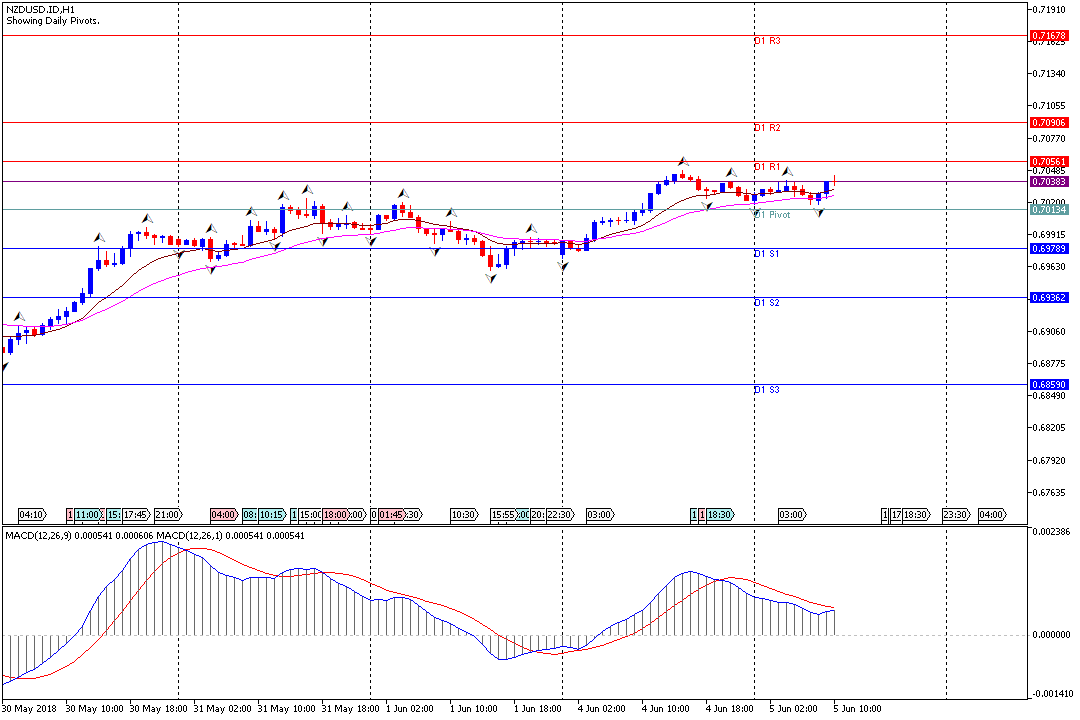Click the red 0.70906 R2 price tag

point(1049,123)
